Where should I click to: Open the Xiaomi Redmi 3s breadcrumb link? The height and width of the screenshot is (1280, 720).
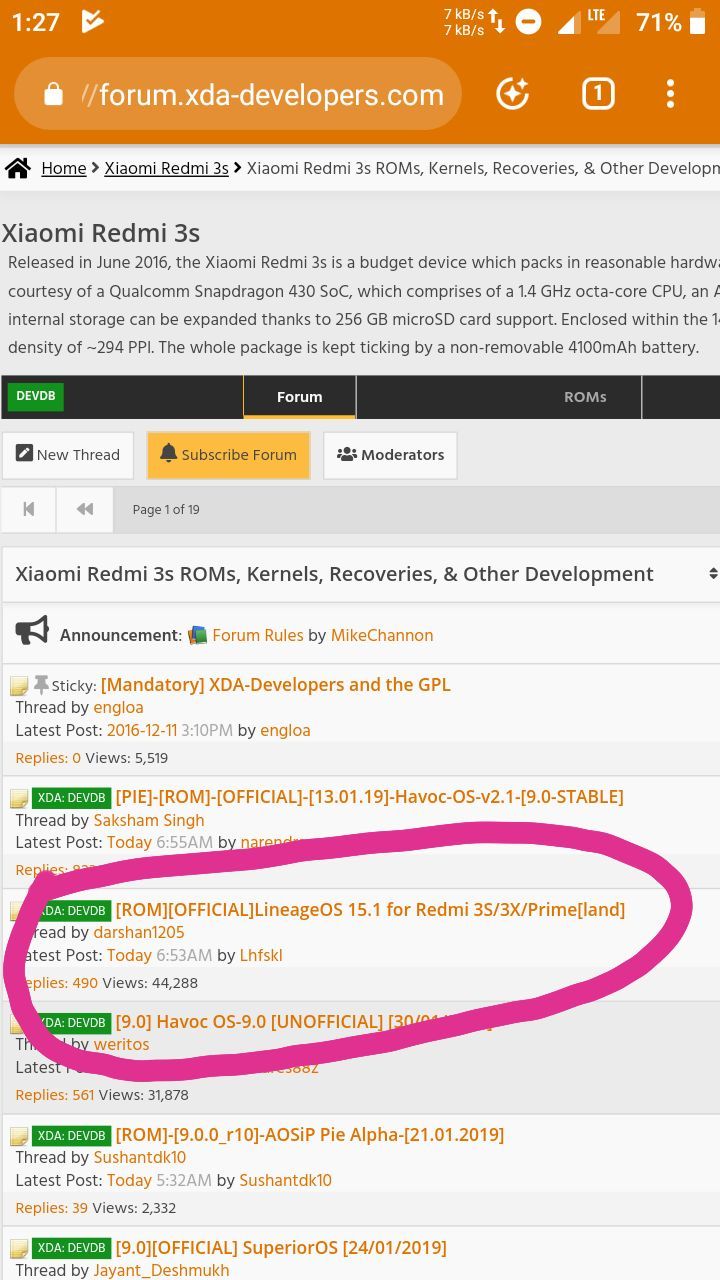[x=166, y=168]
